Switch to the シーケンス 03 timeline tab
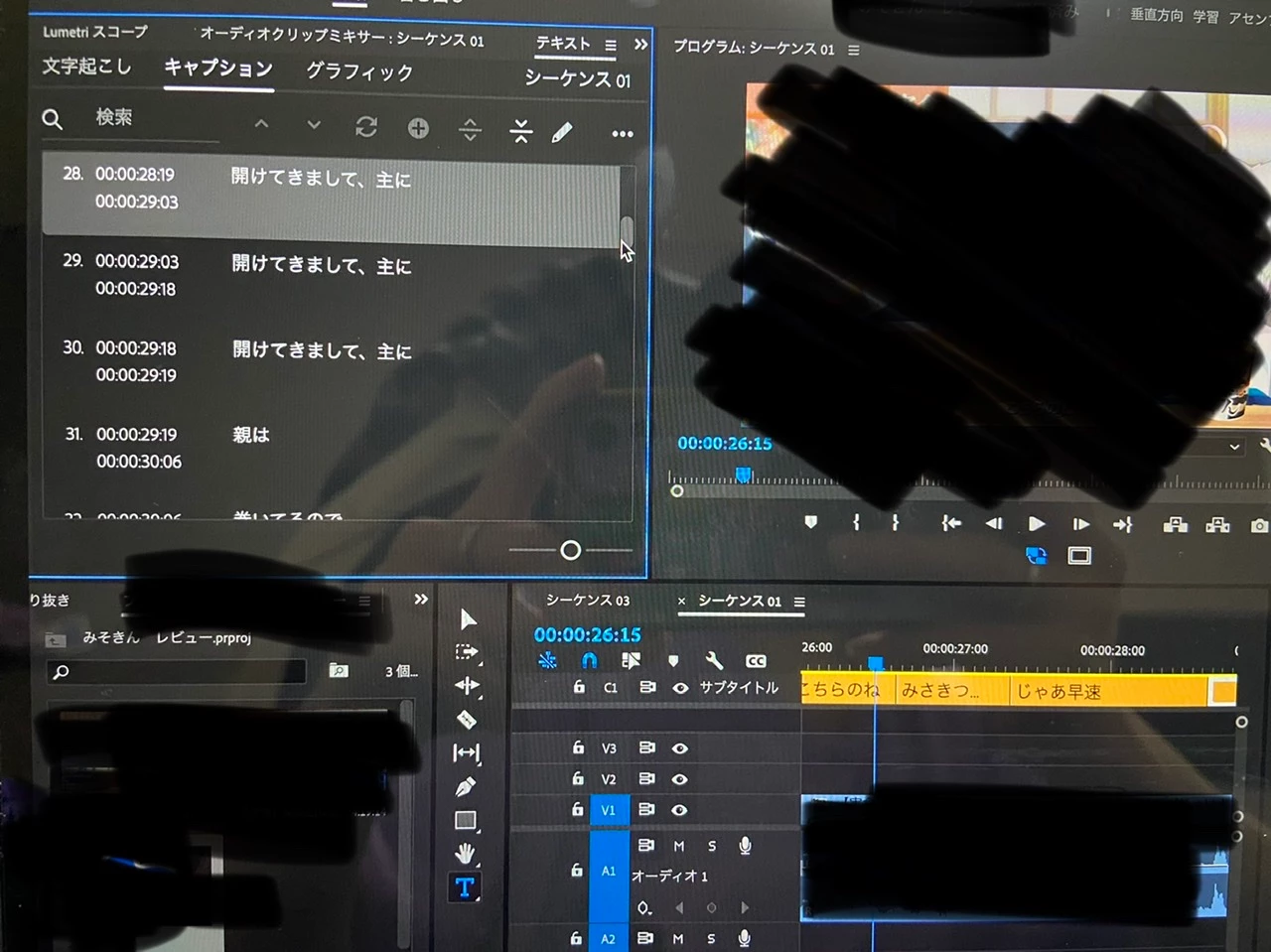Screen dimensions: 1271x952 pos(588,600)
